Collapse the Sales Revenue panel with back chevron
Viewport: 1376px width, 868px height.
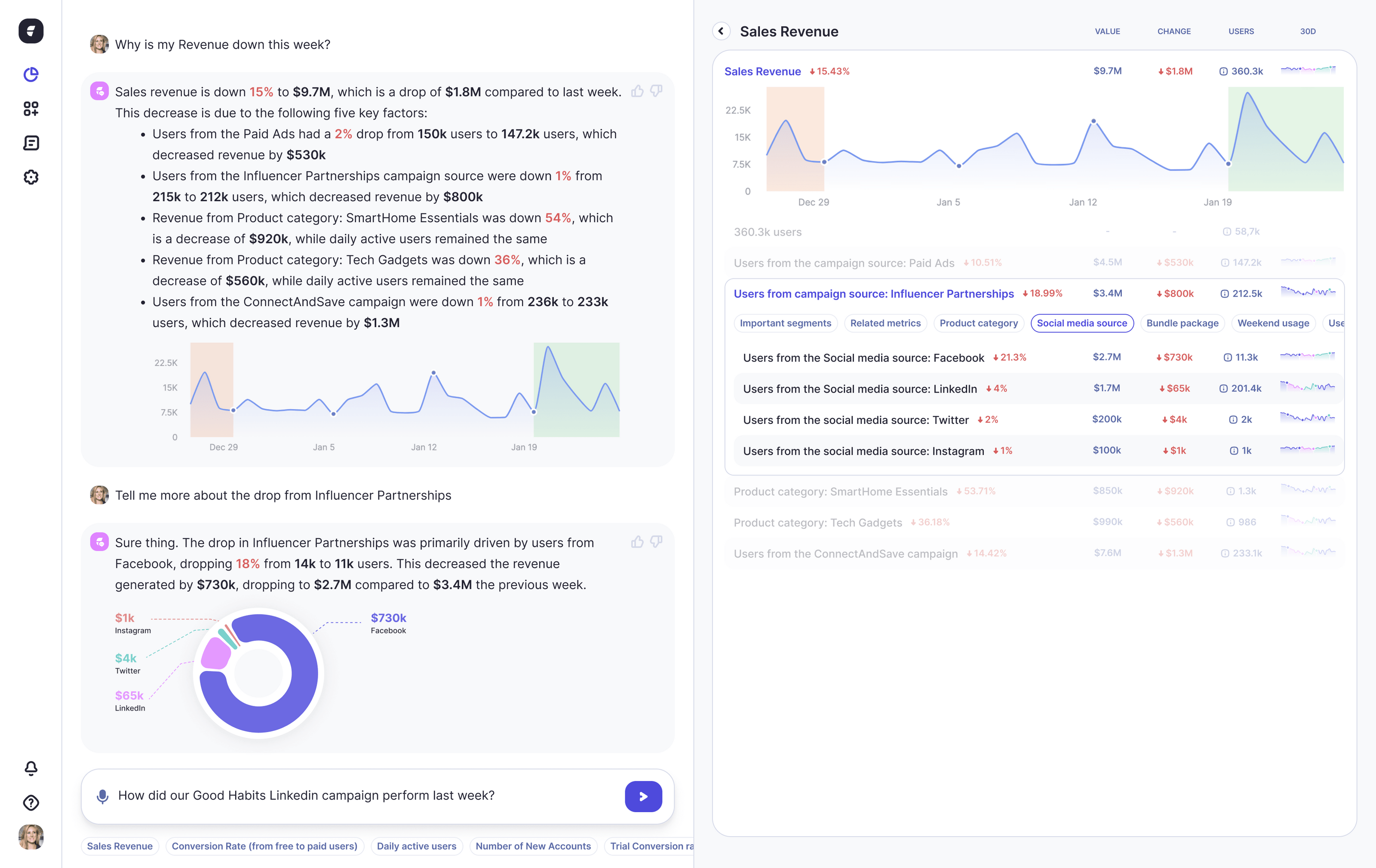coord(721,31)
